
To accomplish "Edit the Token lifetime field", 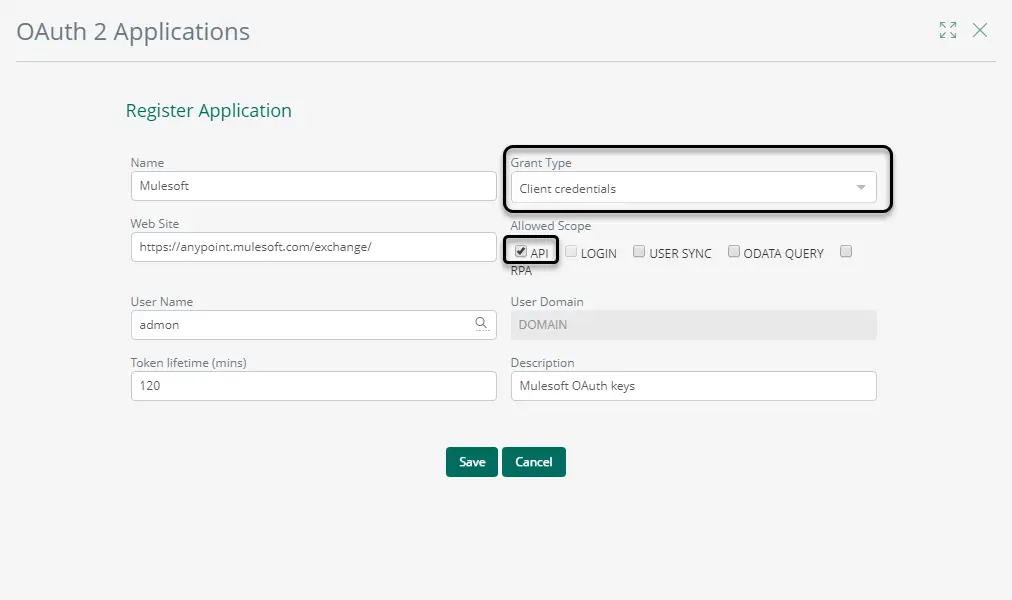I will (314, 386).
